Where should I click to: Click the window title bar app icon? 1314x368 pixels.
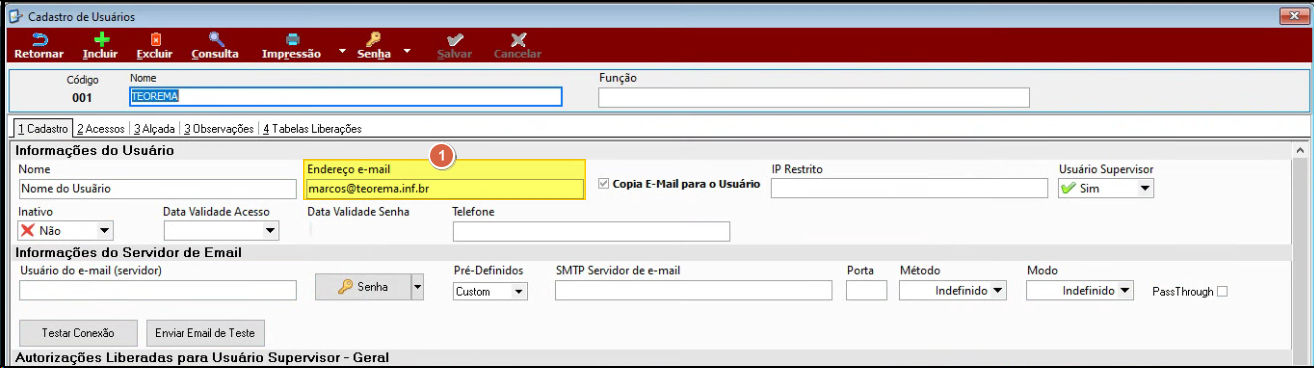coord(15,17)
